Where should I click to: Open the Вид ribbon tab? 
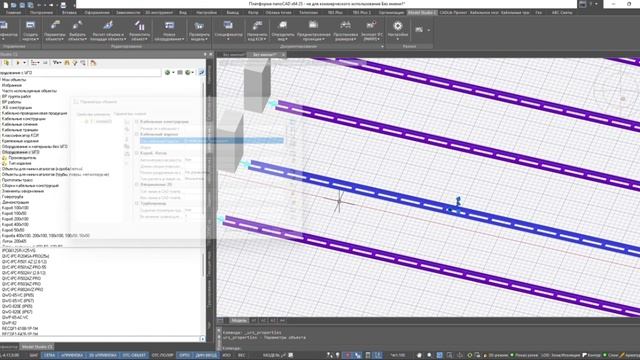pos(183,13)
